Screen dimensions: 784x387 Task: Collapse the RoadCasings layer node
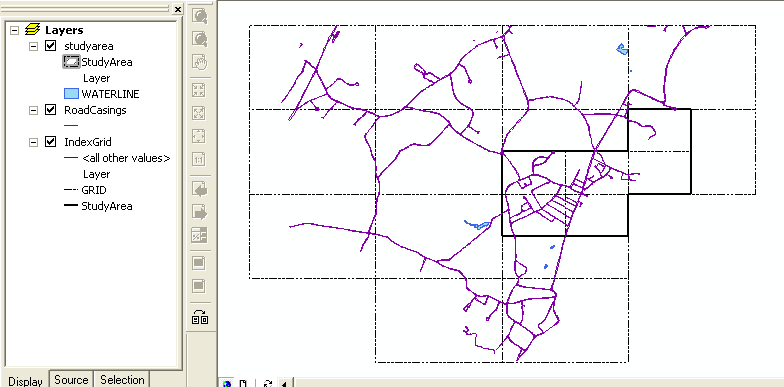33,110
